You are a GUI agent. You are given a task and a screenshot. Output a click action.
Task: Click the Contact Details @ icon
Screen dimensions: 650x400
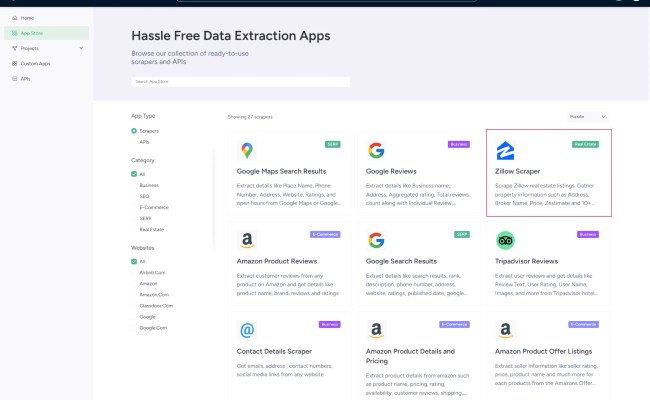pyautogui.click(x=247, y=330)
